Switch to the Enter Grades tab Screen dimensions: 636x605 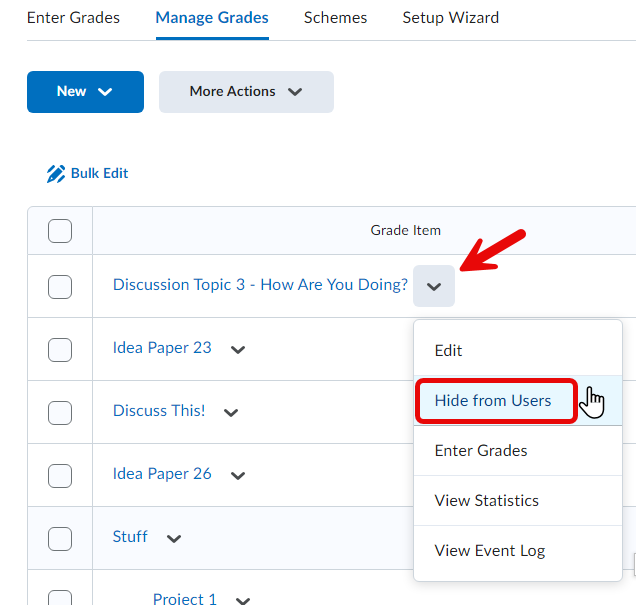pos(73,18)
